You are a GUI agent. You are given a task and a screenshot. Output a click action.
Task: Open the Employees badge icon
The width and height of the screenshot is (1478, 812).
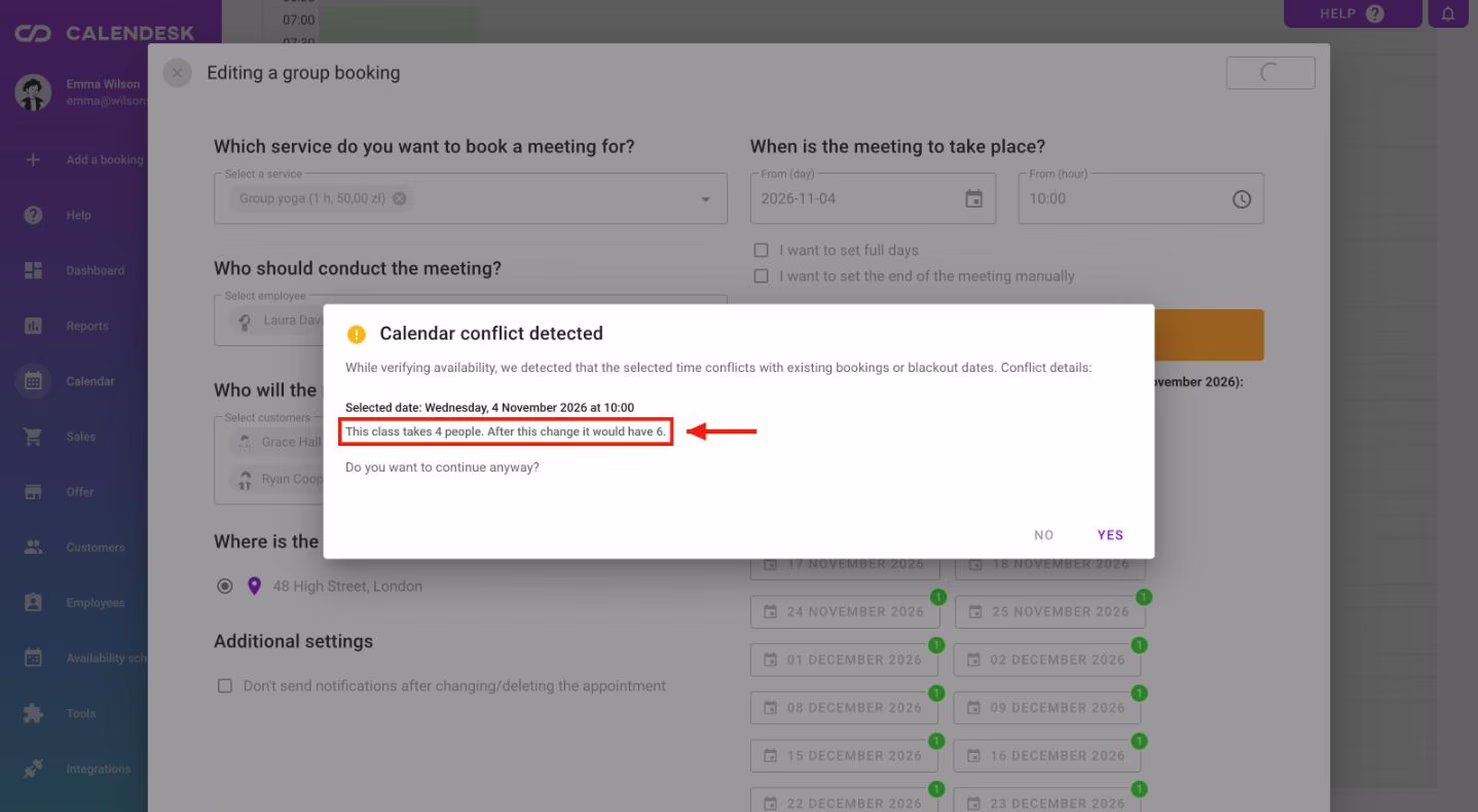[33, 603]
